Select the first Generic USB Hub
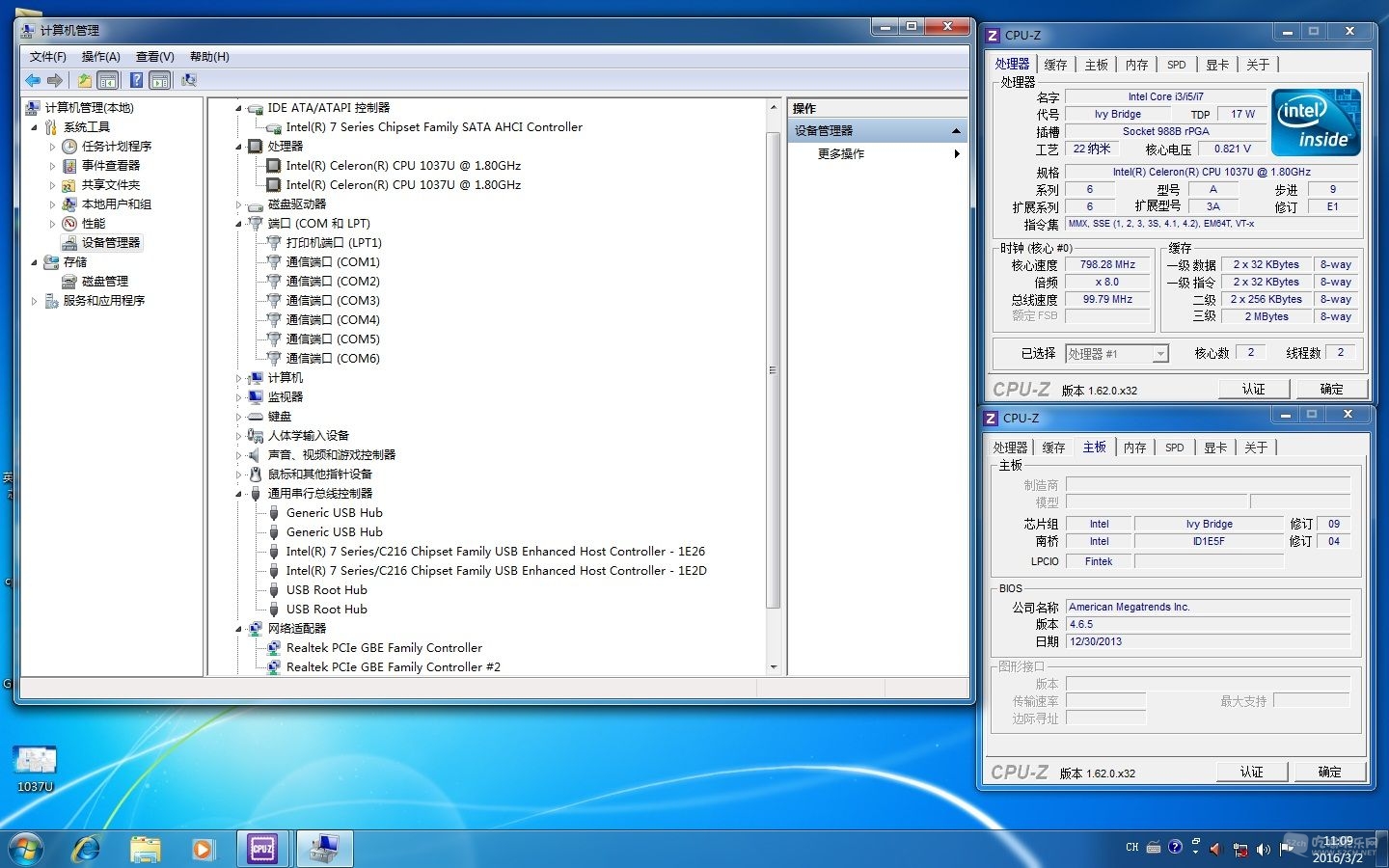The width and height of the screenshot is (1389, 868). click(x=334, y=513)
